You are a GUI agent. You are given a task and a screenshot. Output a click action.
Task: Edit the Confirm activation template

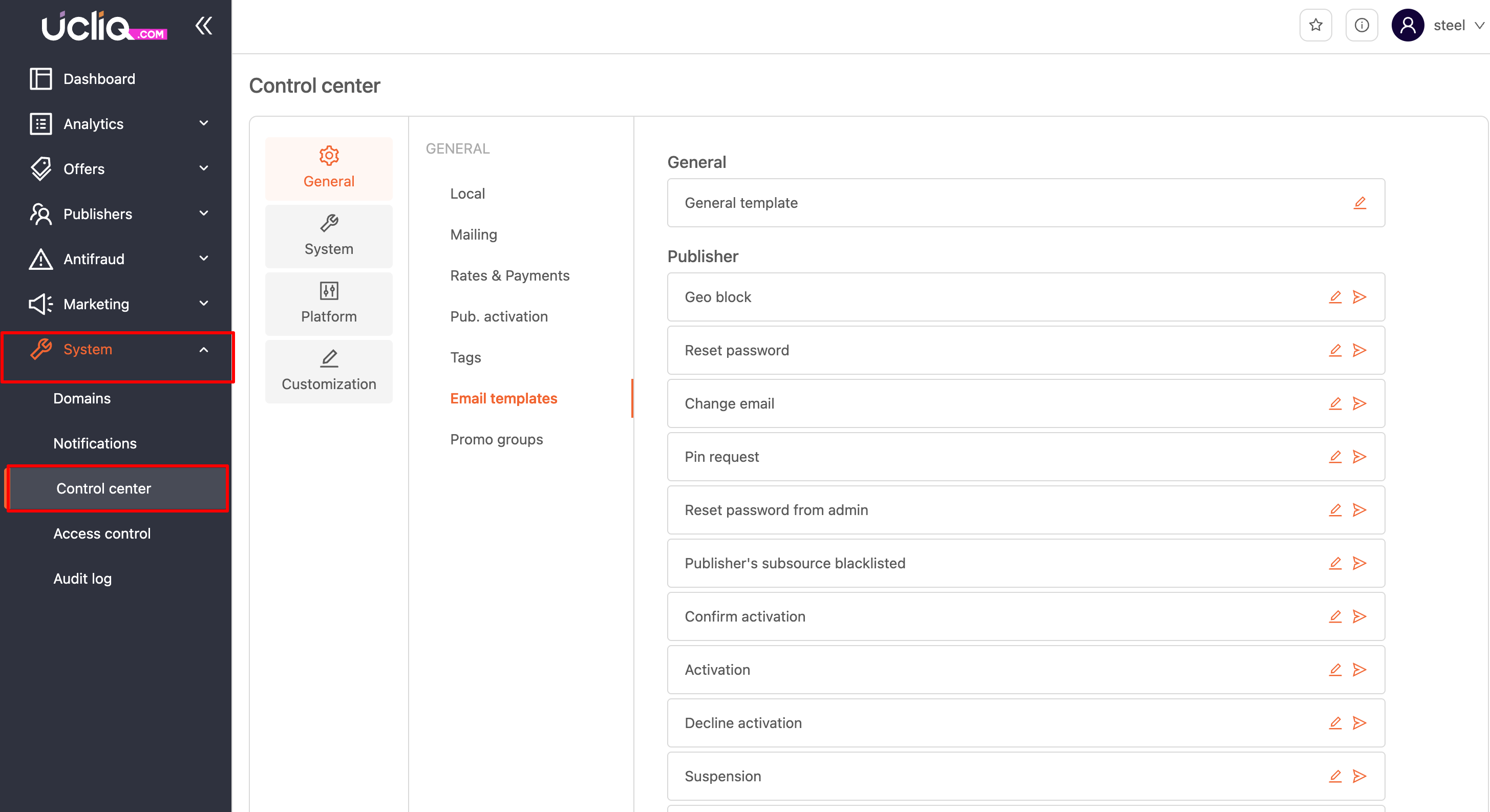click(x=1334, y=616)
